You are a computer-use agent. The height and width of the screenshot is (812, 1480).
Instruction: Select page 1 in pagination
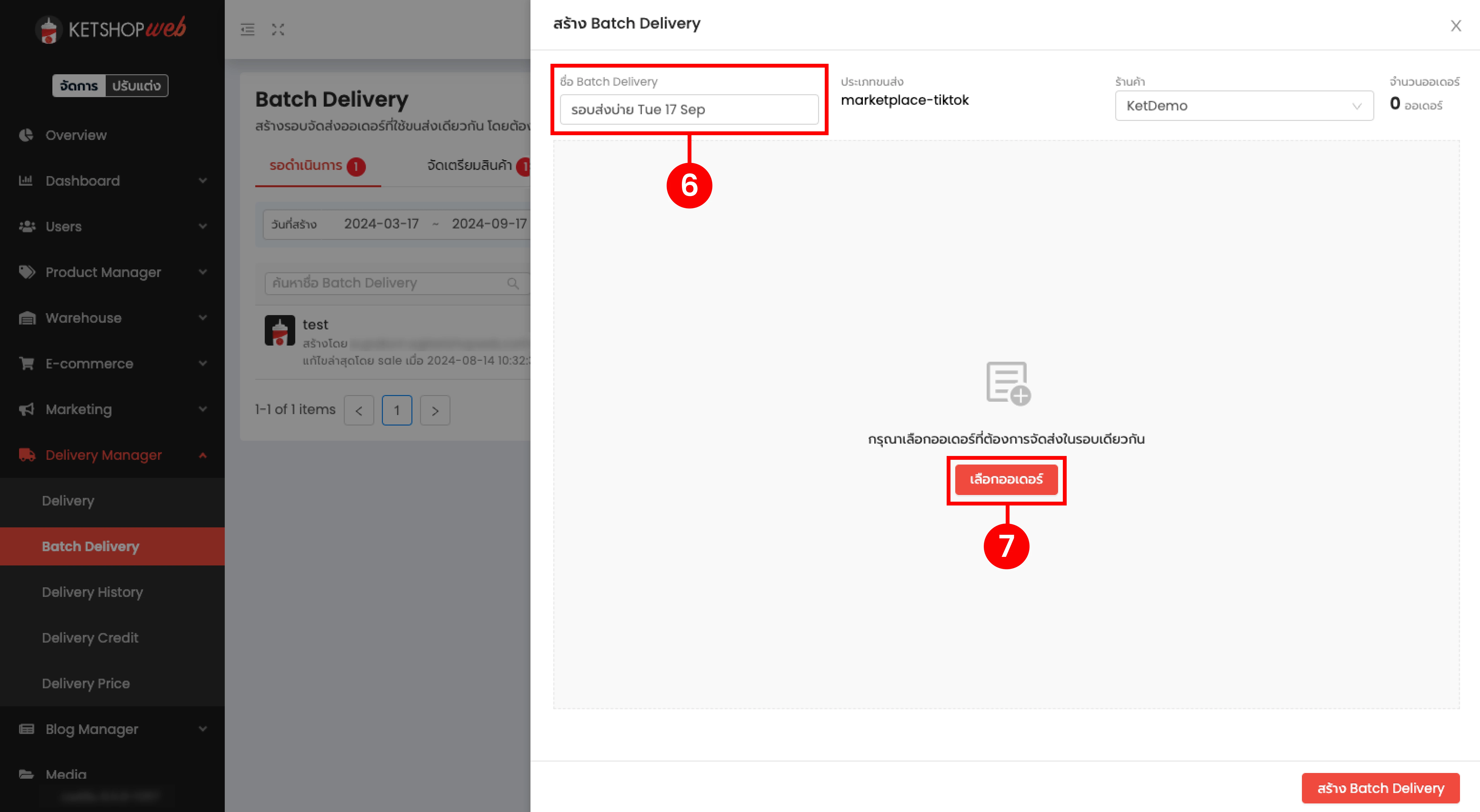click(397, 410)
